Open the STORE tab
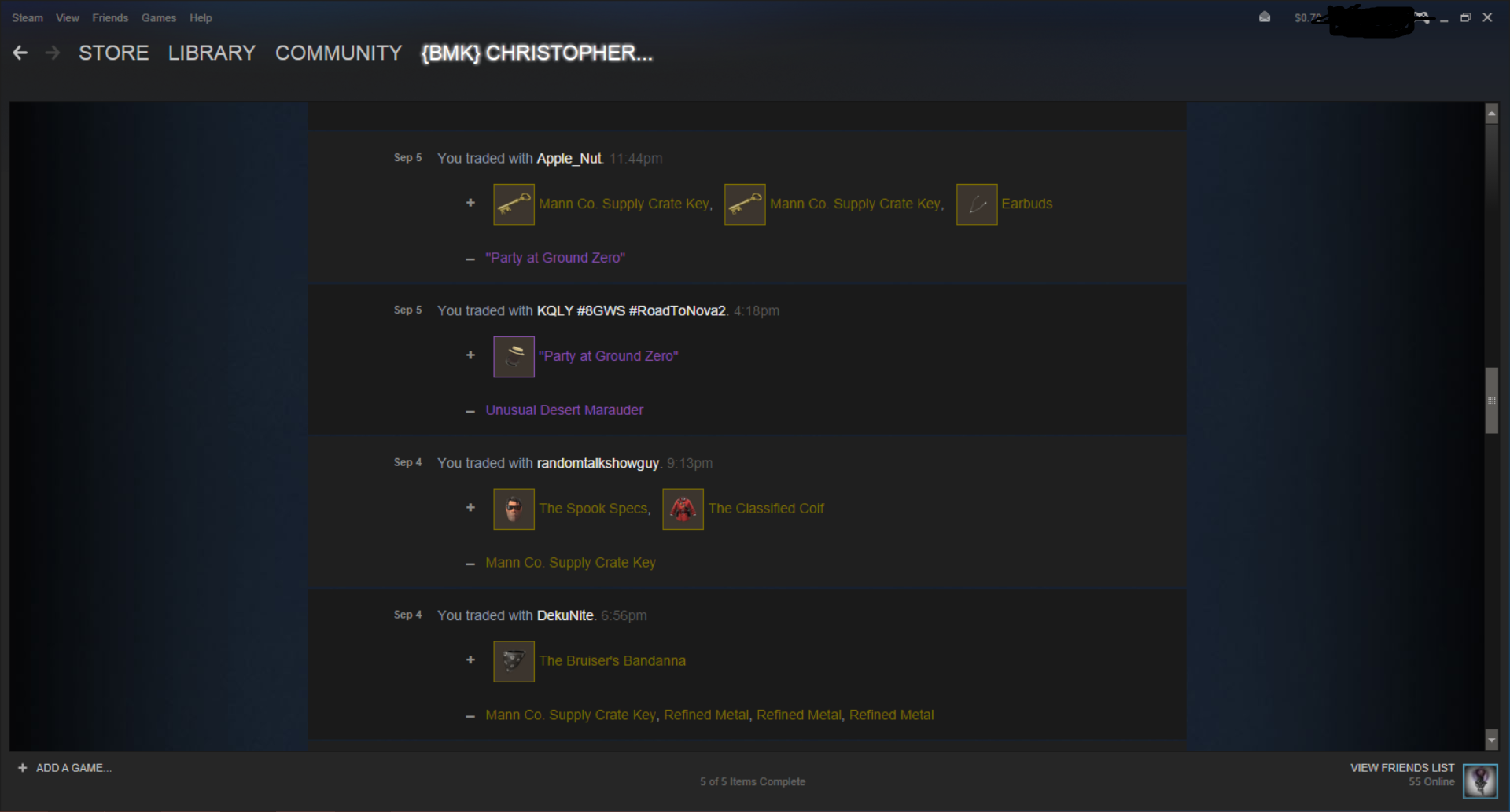Viewport: 1510px width, 812px height. click(x=113, y=53)
